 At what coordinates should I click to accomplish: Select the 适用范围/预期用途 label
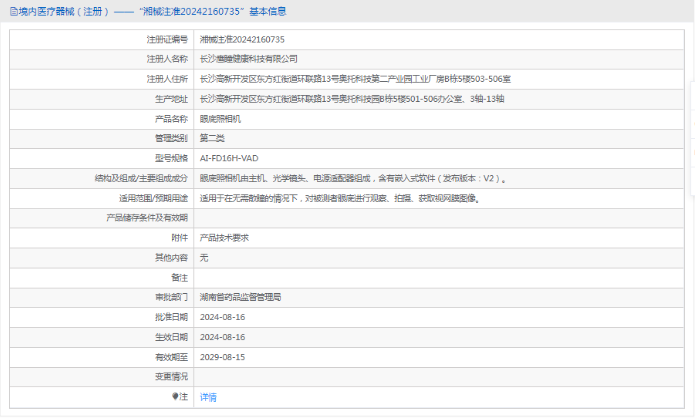coord(153,199)
